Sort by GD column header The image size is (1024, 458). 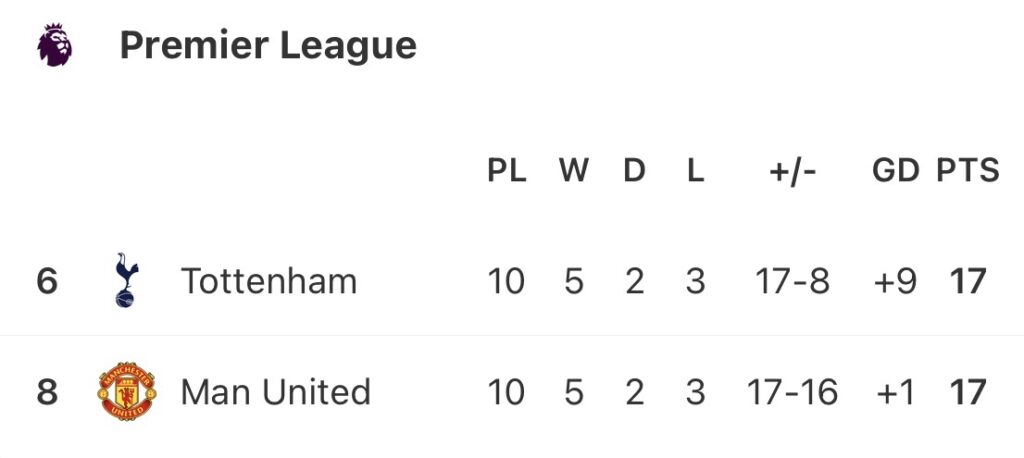tap(895, 171)
